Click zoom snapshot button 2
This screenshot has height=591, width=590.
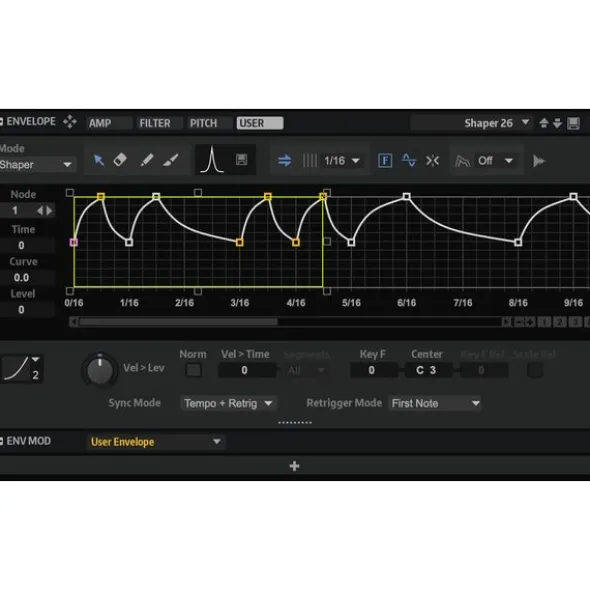pyautogui.click(x=560, y=322)
